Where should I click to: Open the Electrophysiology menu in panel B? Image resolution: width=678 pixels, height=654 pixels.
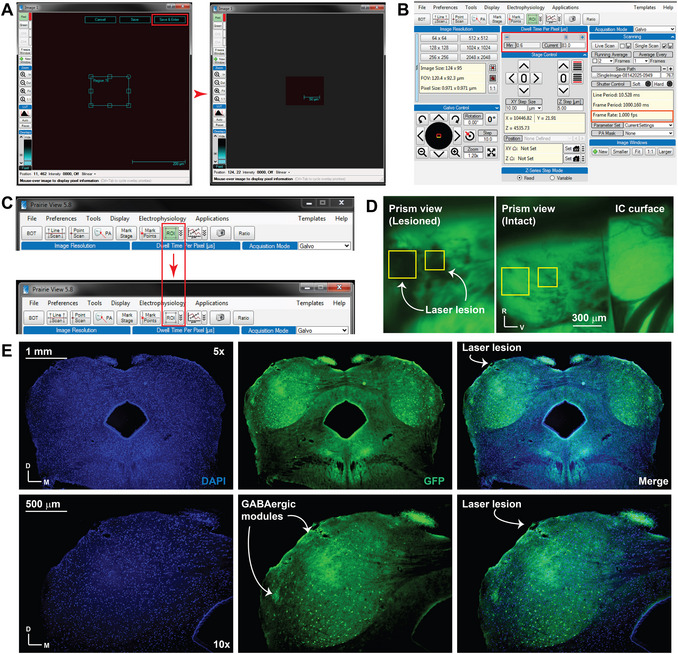click(x=525, y=7)
